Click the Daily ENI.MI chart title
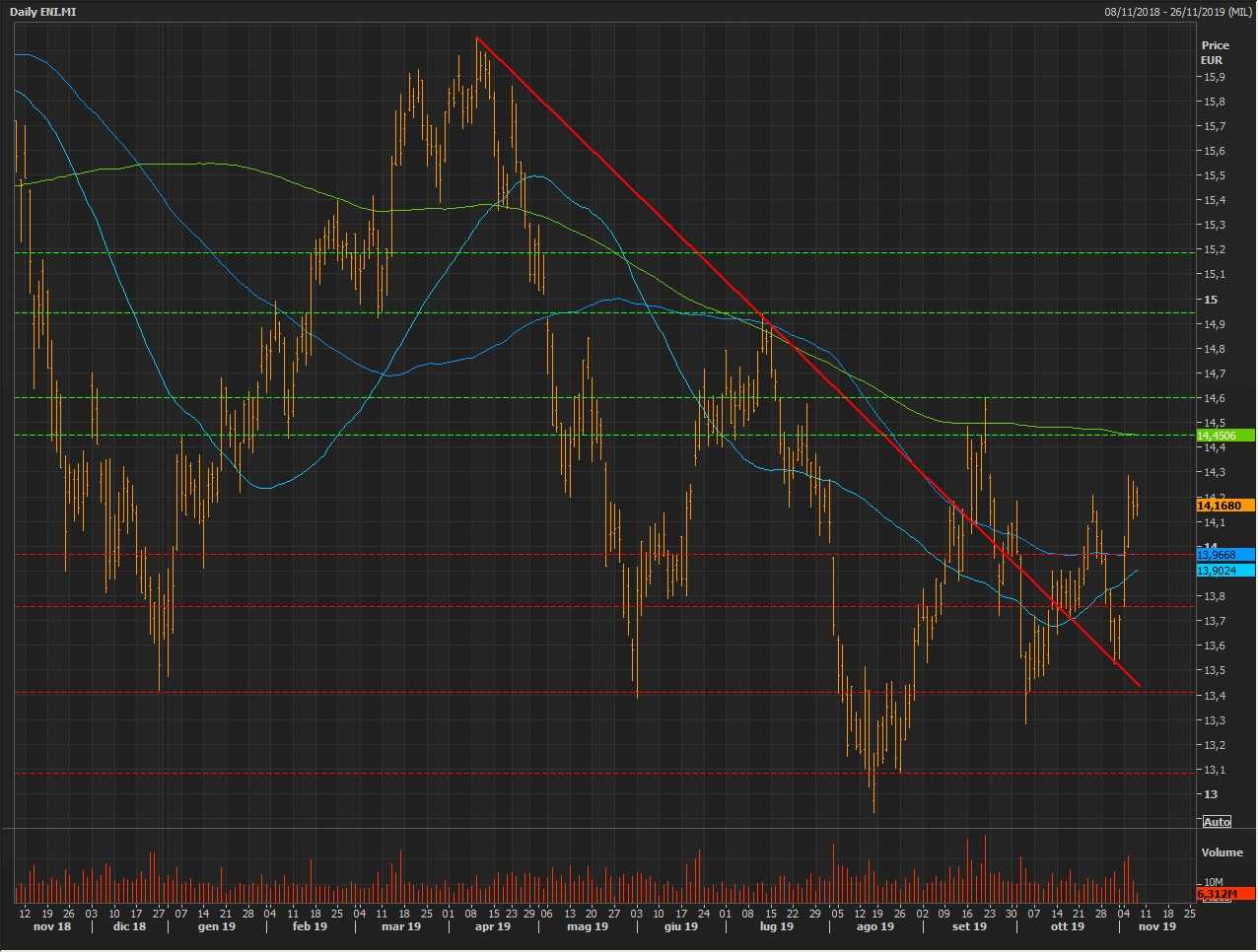Screen dimensions: 1258x952 (x=43, y=11)
